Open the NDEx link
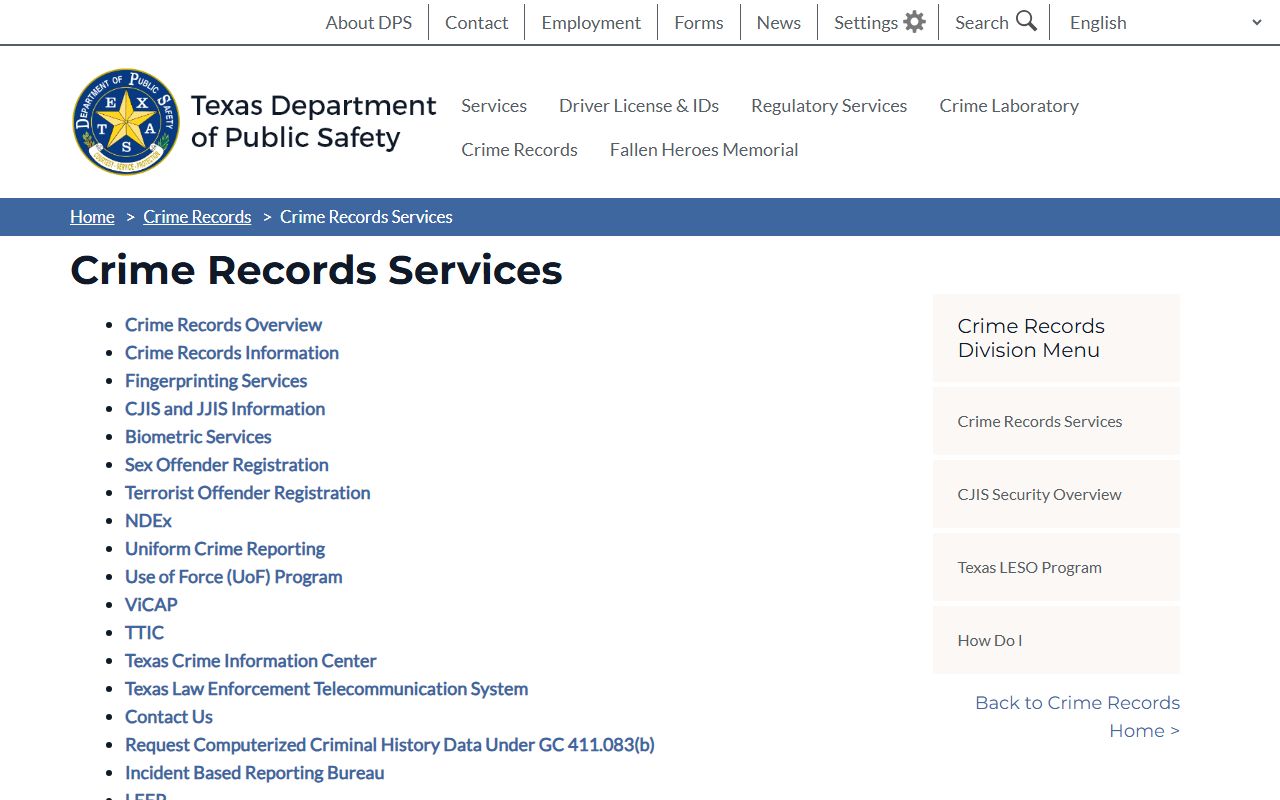This screenshot has height=800, width=1280. (x=148, y=520)
